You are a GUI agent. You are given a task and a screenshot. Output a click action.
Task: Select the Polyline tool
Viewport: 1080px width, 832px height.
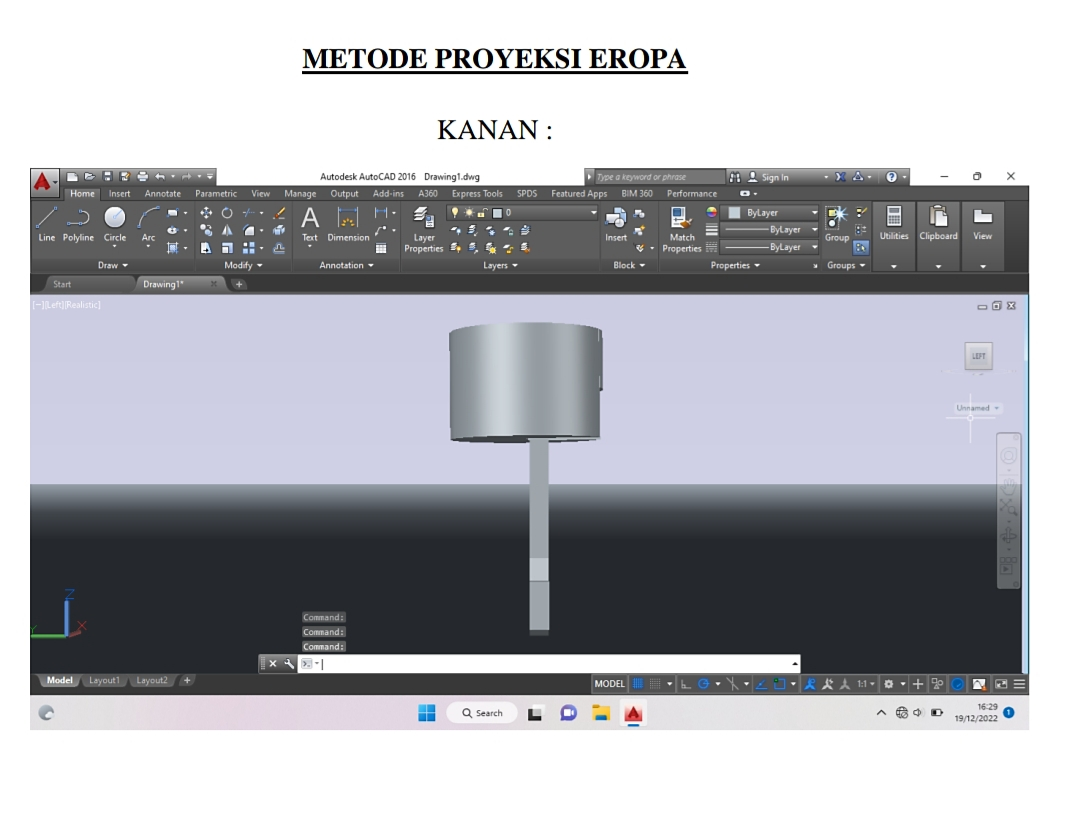[78, 225]
